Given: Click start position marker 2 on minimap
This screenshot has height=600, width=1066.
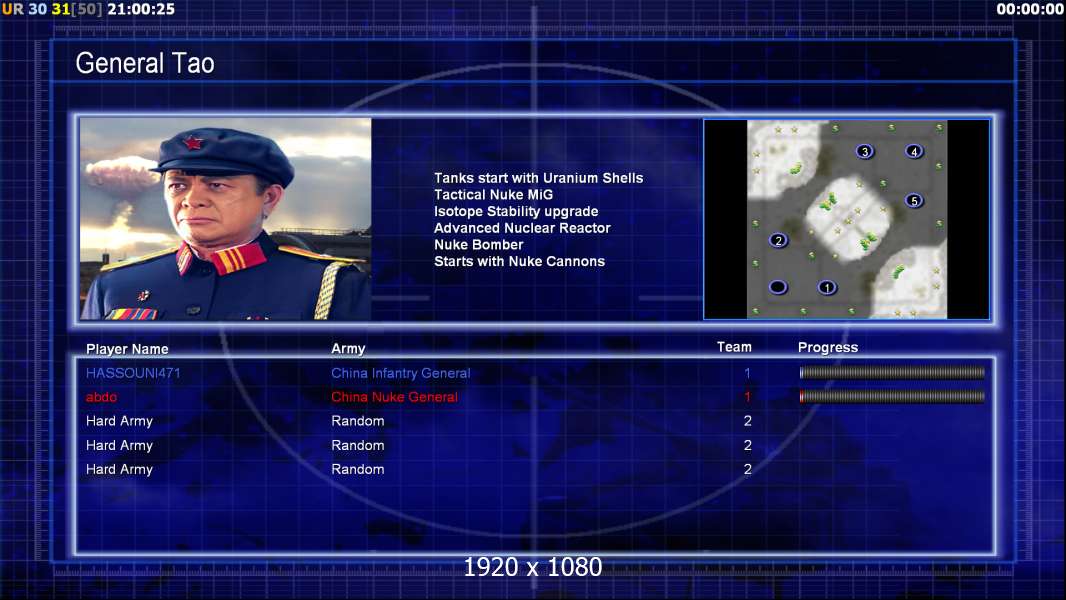Looking at the screenshot, I should point(778,241).
